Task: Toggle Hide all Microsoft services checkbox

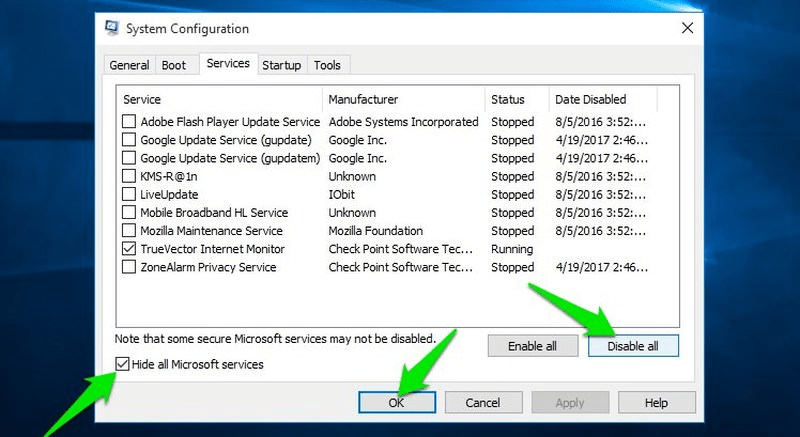Action: [x=123, y=365]
